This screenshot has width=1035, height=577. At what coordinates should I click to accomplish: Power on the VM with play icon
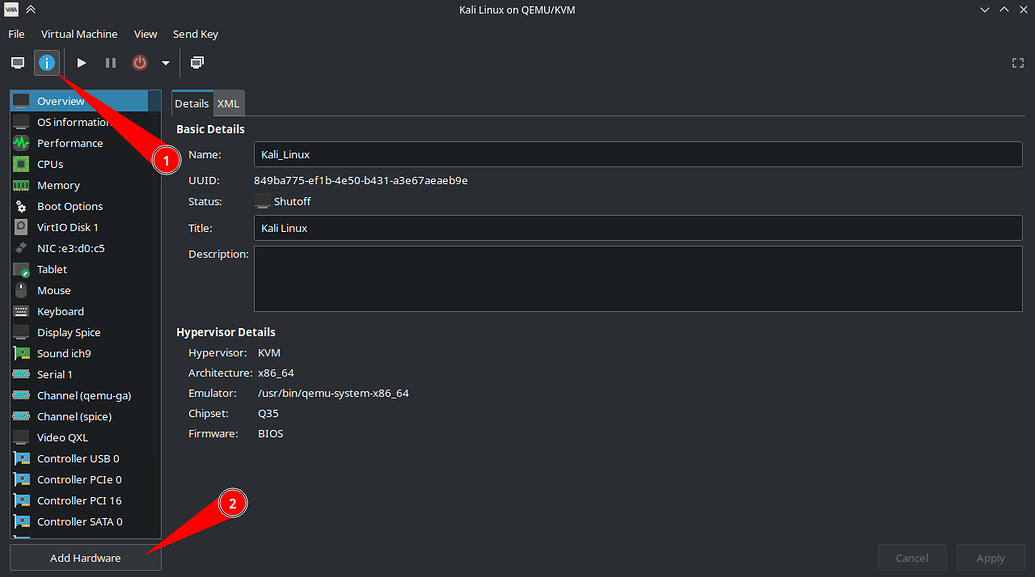[81, 62]
